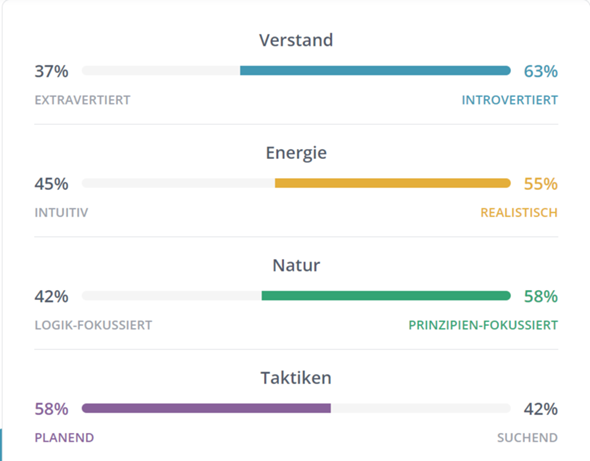The height and width of the screenshot is (461, 590).
Task: Click the 37% extraverted value
Action: (52, 71)
